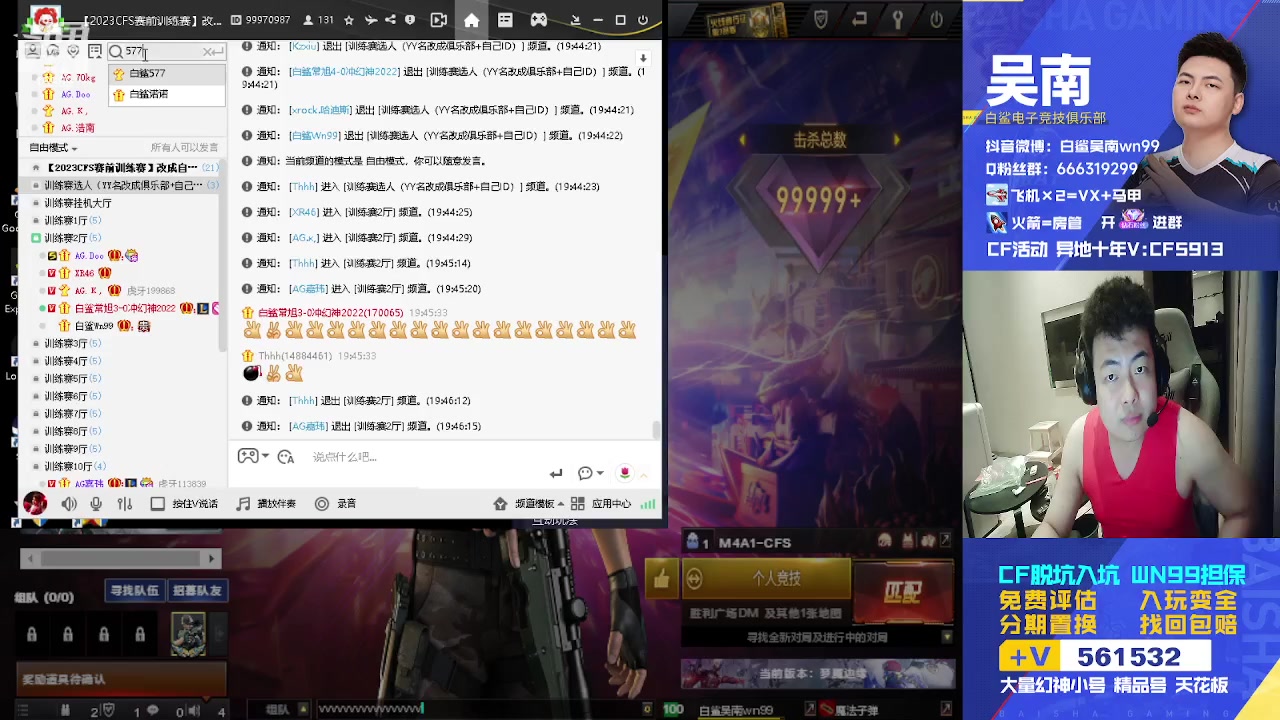Click the location pin icon above user list
This screenshot has width=1280, height=720.
pos(73,51)
